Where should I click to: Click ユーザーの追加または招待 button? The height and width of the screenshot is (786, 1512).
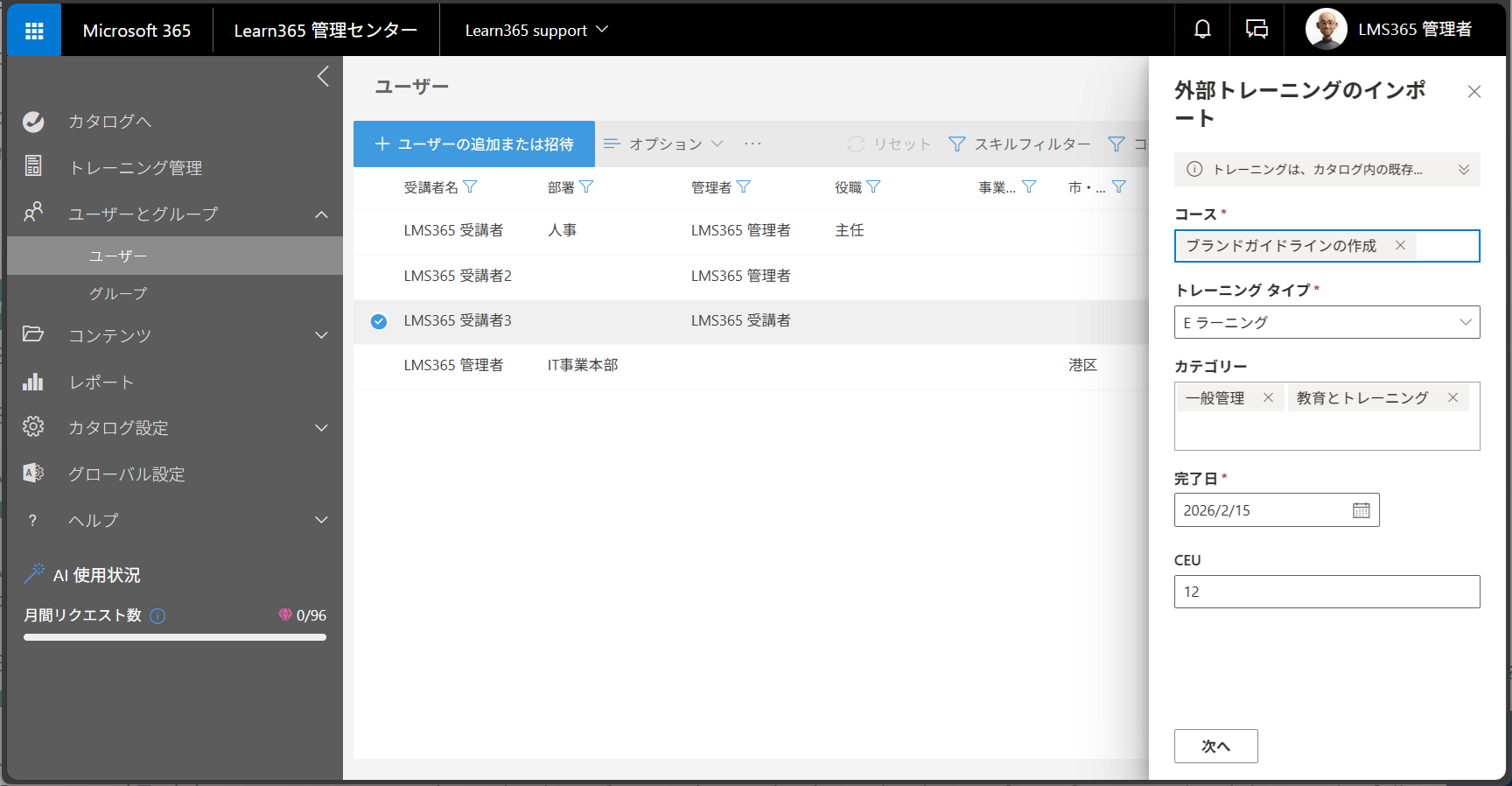click(x=474, y=144)
